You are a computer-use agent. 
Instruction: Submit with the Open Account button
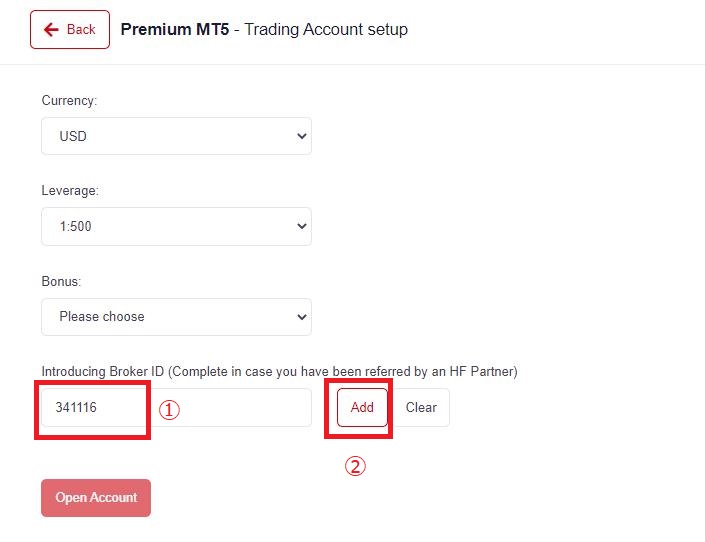click(x=96, y=498)
